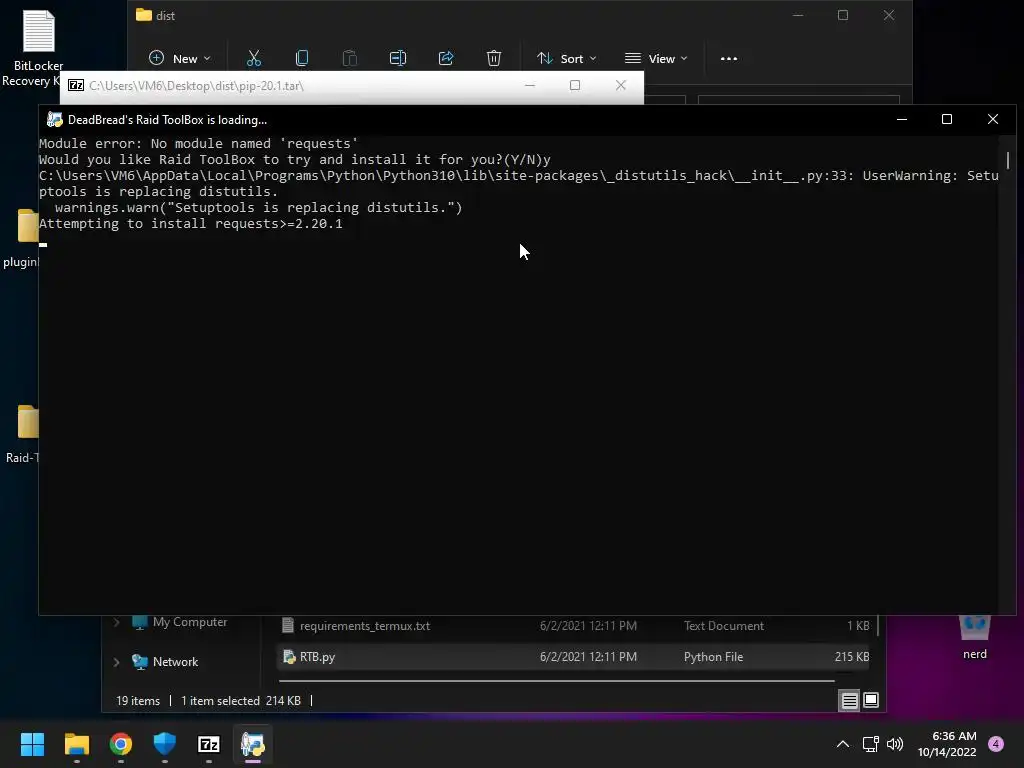Viewport: 1024px width, 768px height.
Task: Open the View dropdown menu
Action: 656,58
